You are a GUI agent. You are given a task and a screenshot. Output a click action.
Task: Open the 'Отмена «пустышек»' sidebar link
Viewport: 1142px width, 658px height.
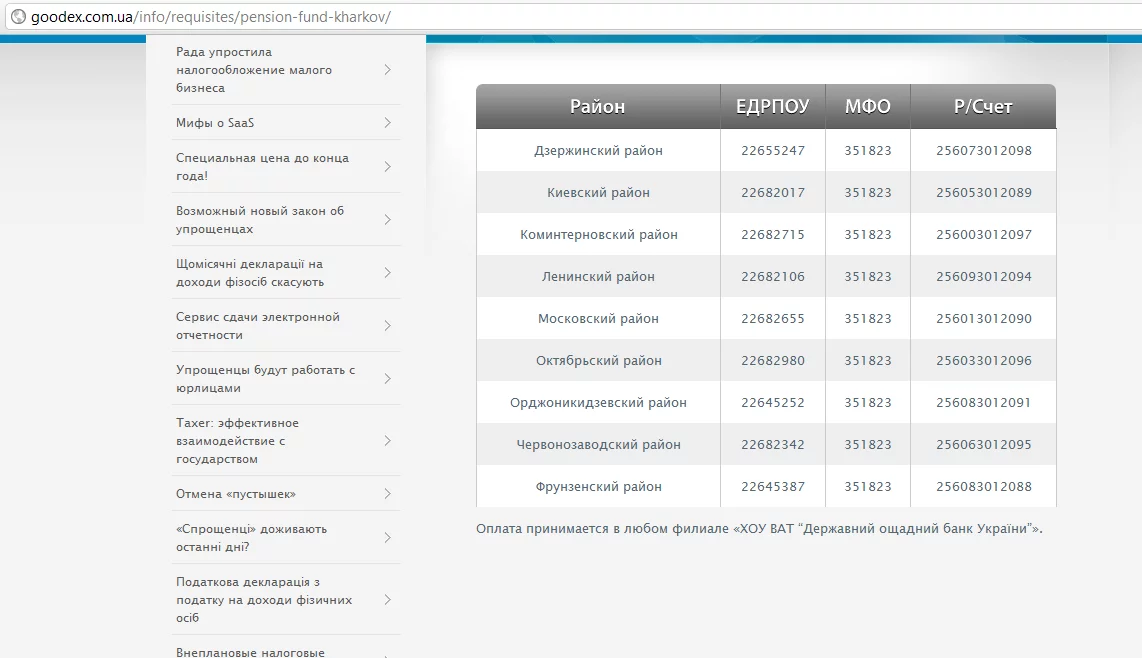point(236,494)
